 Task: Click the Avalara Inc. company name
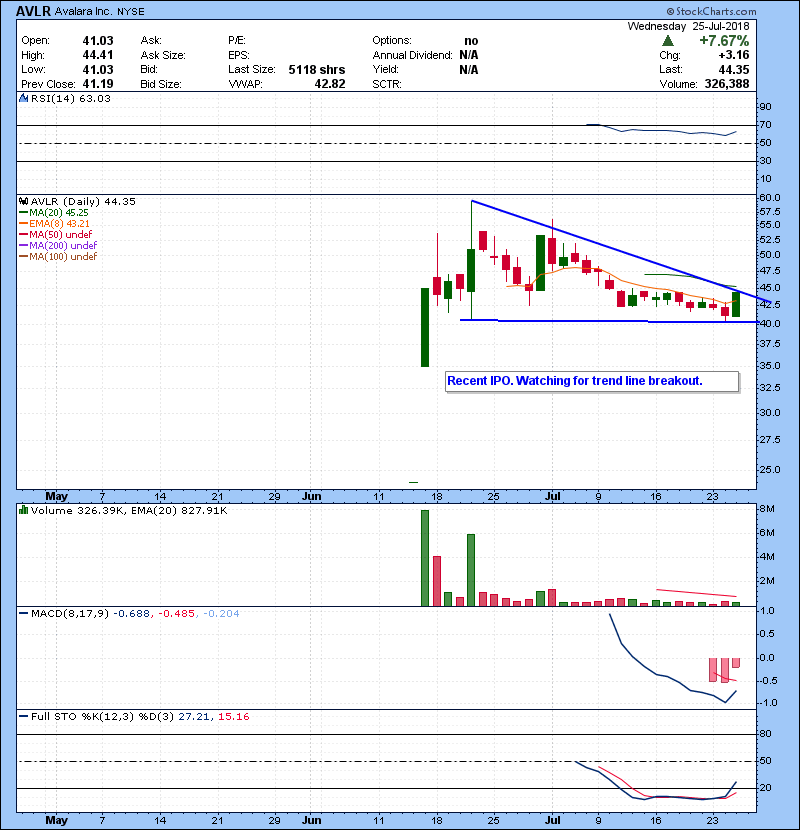84,11
